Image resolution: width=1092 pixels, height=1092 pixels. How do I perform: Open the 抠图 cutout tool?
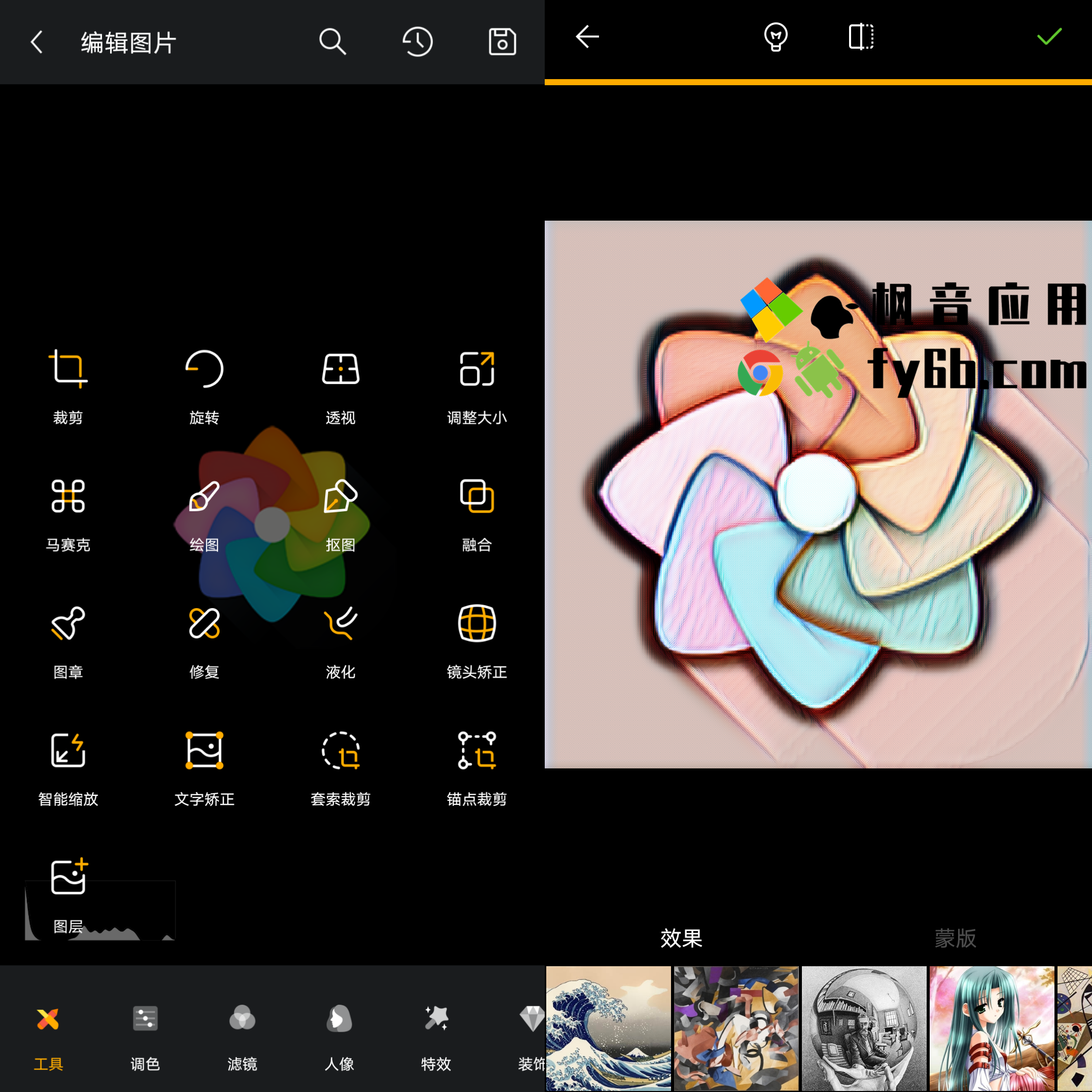point(340,514)
